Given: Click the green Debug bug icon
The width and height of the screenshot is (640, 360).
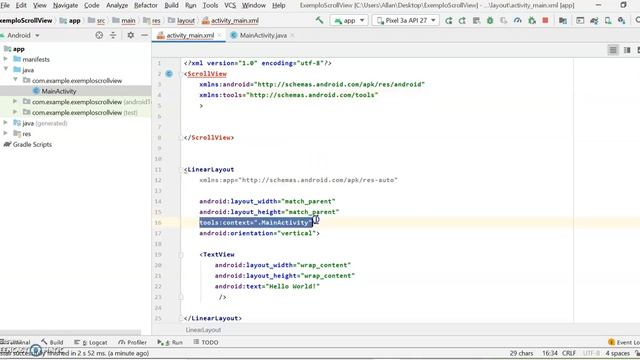Looking at the screenshot, I should [x=490, y=20].
